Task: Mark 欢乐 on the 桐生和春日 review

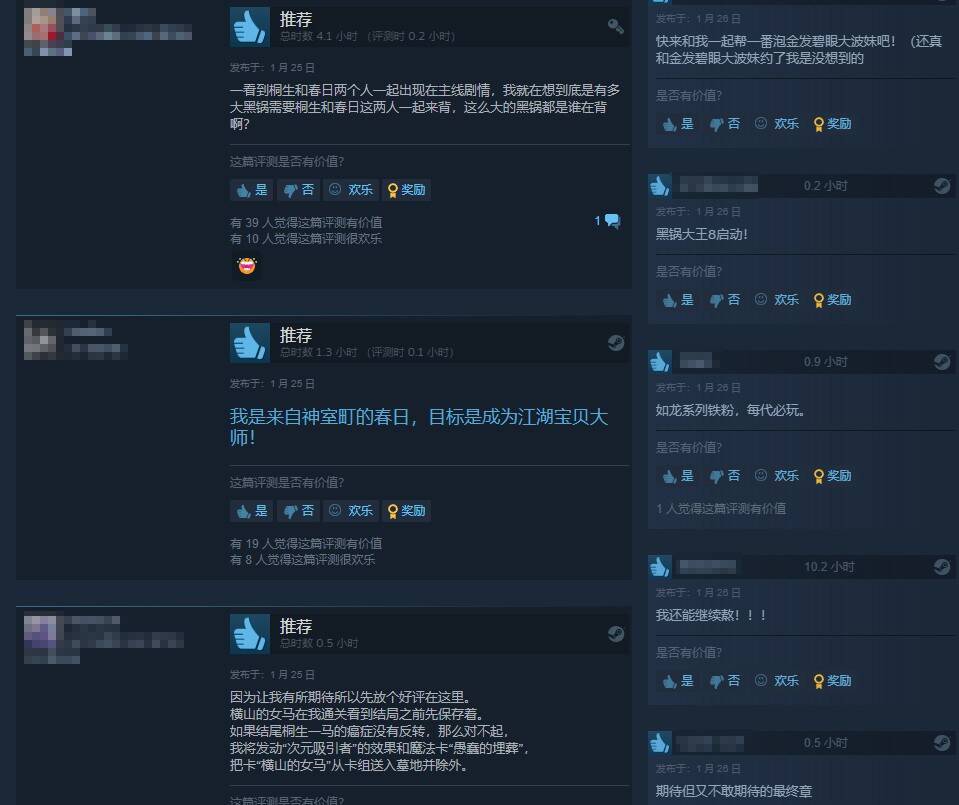Action: coord(351,190)
